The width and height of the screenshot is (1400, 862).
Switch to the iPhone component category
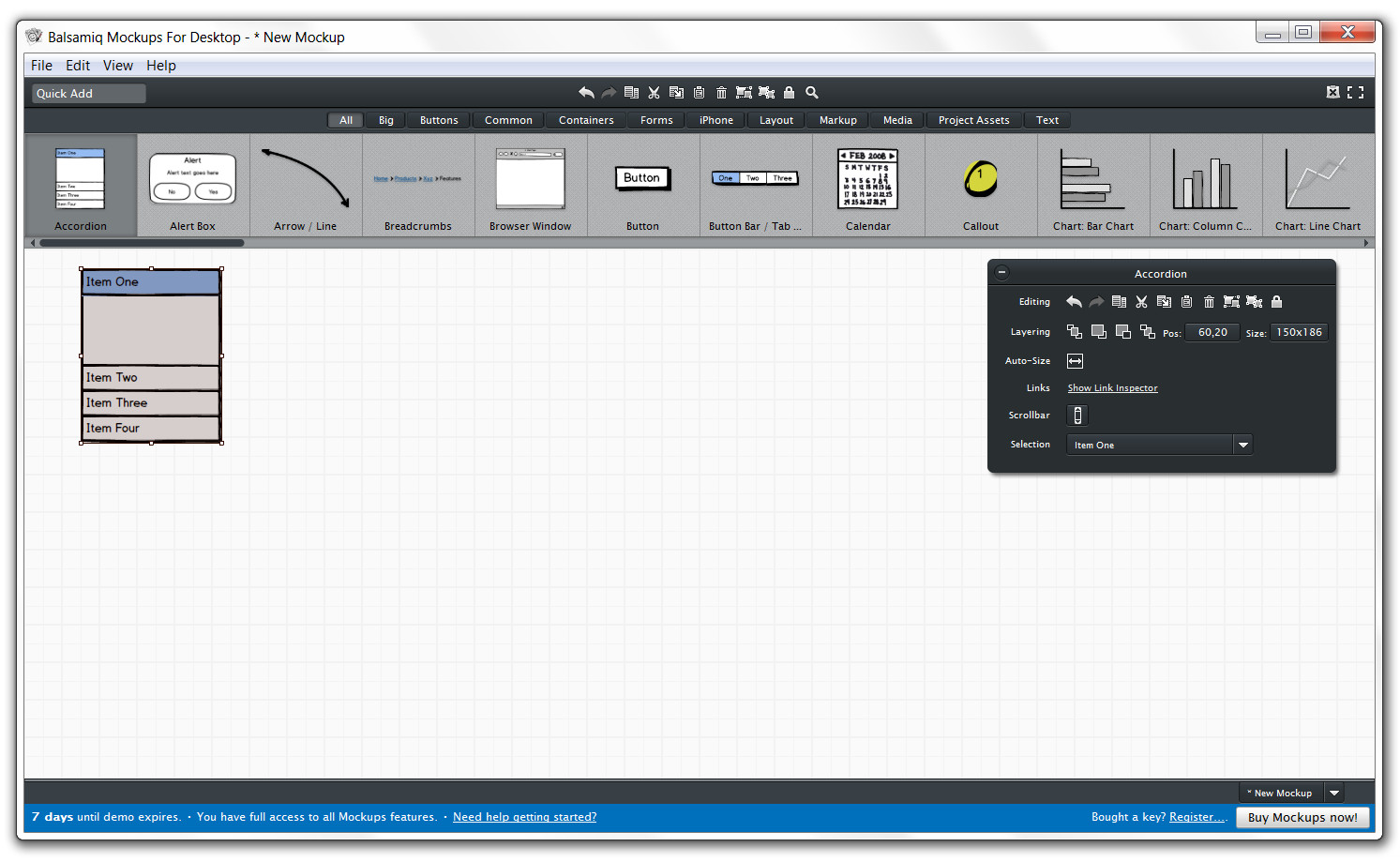point(715,119)
